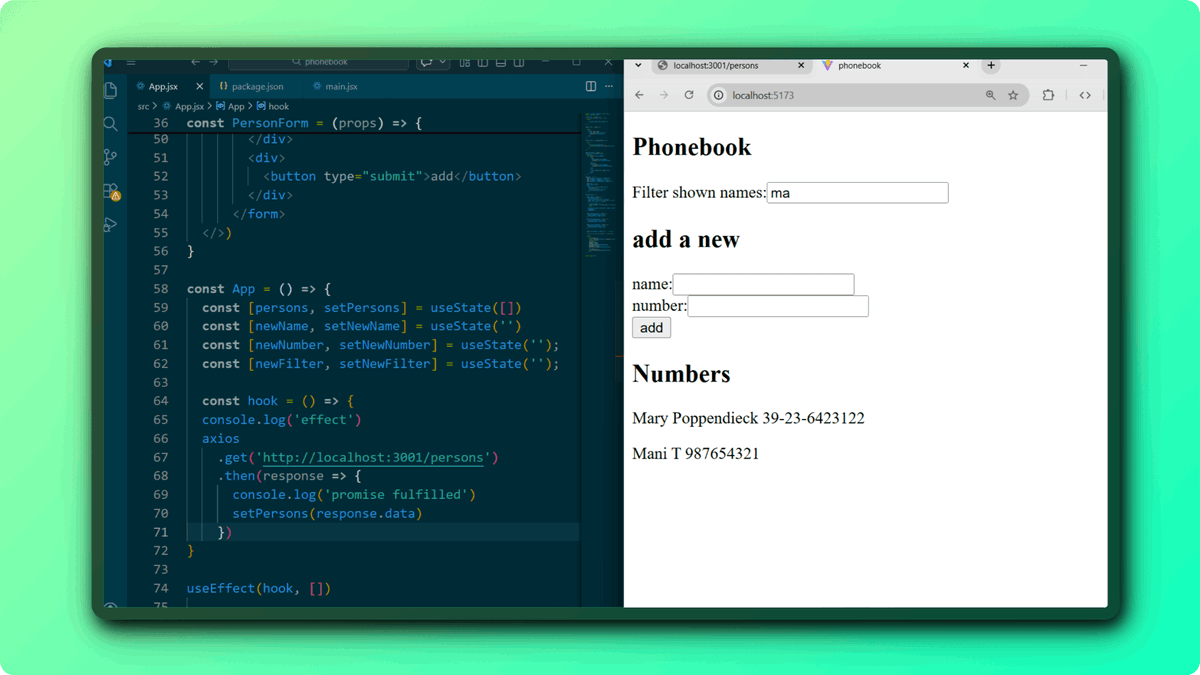1200x675 pixels.
Task: Select the App.jsx editor tab
Action: point(163,86)
